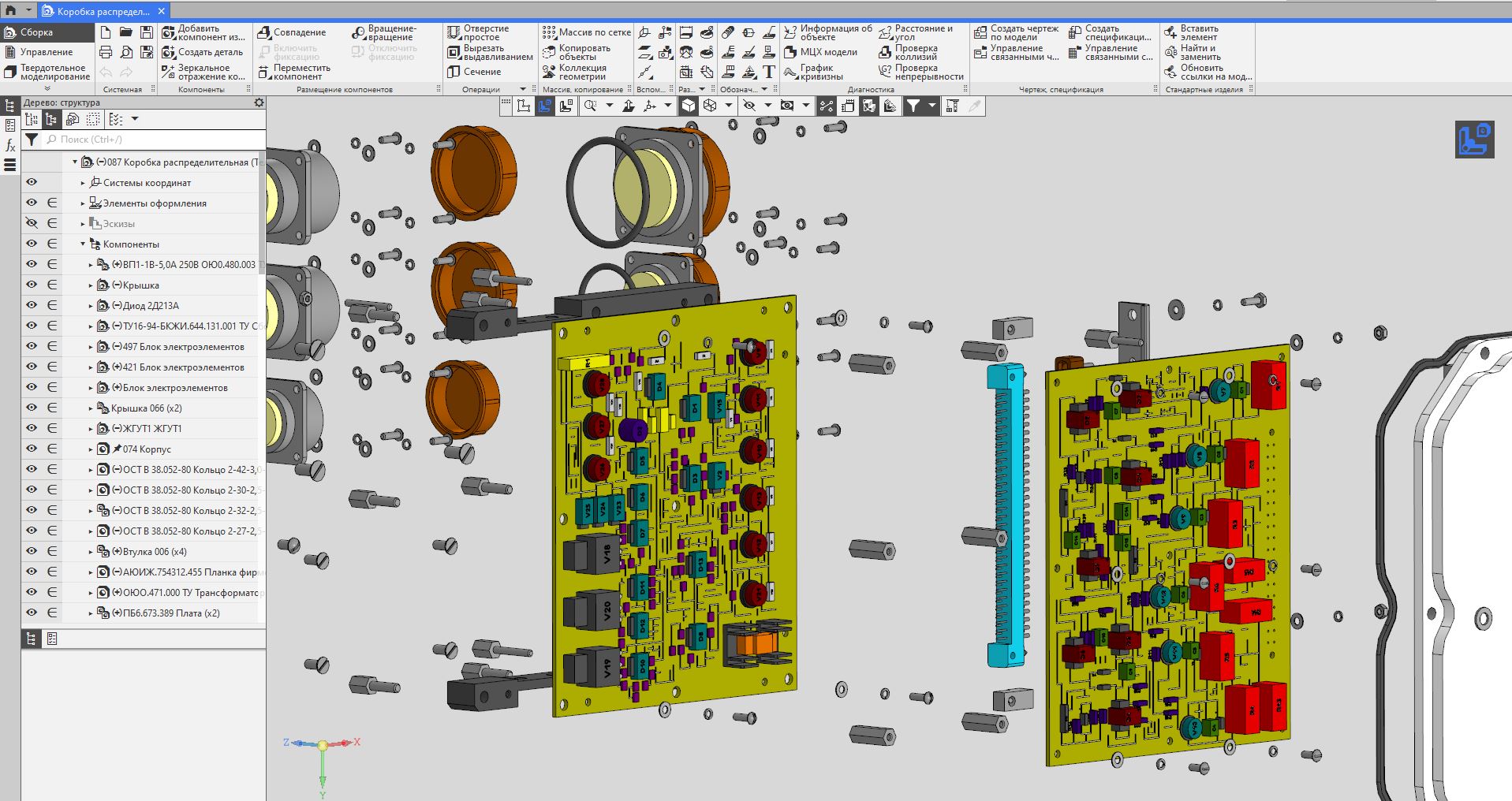Expand the Системы координат node
Viewport: 1512px width, 801px height.
83,183
